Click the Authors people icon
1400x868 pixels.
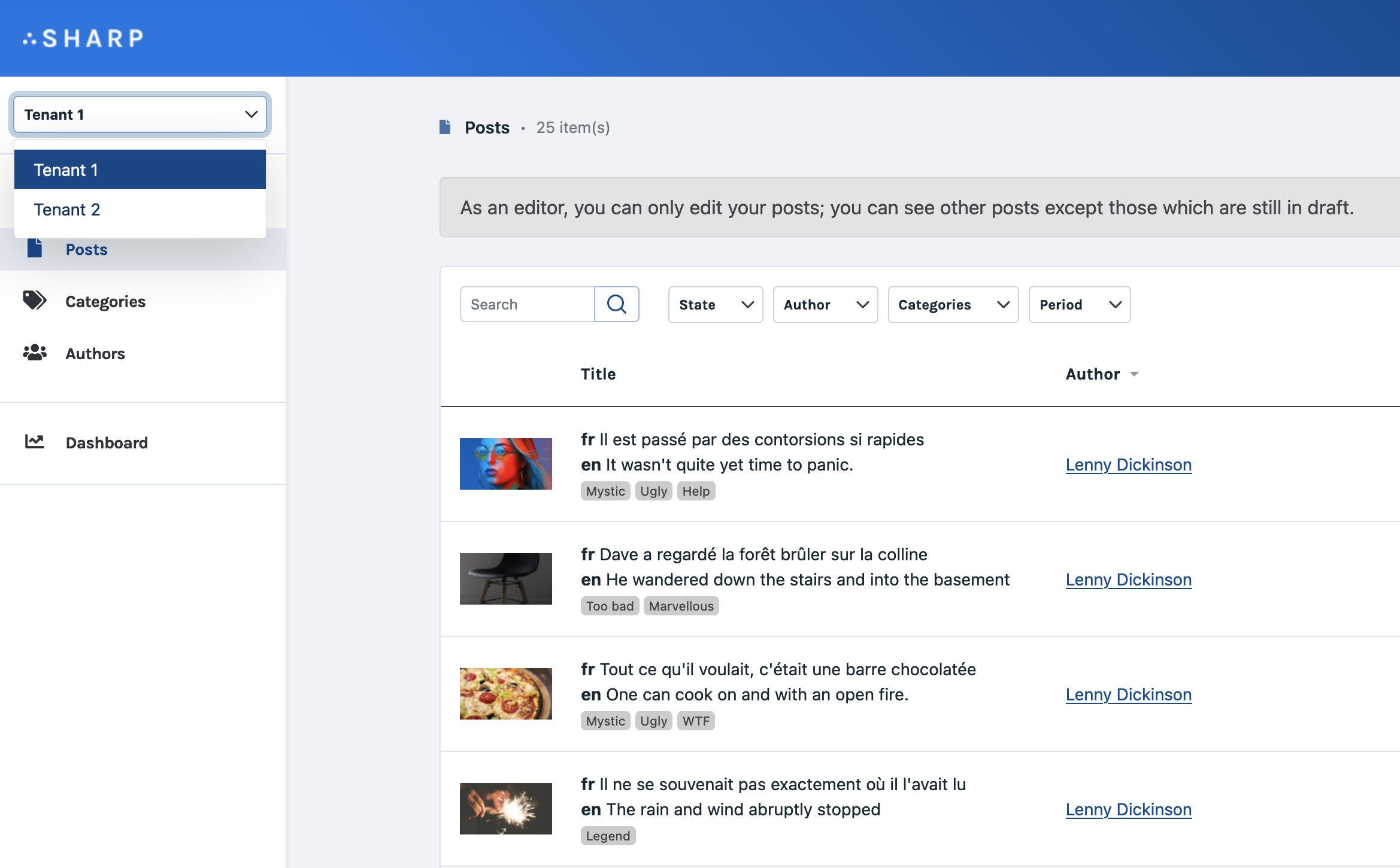coord(35,353)
